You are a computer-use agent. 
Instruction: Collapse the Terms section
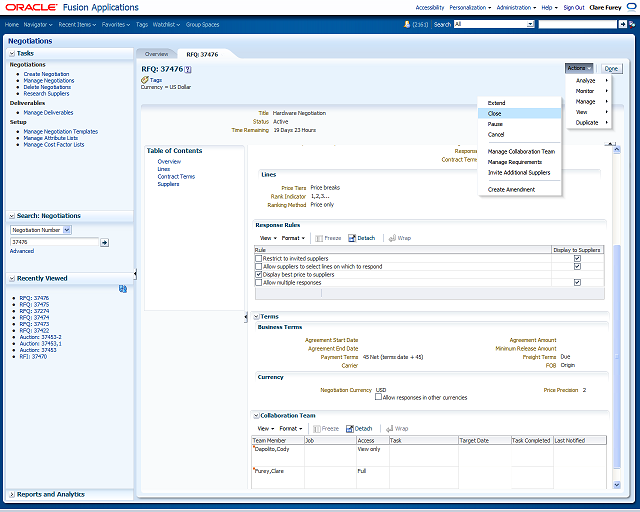tap(256, 317)
